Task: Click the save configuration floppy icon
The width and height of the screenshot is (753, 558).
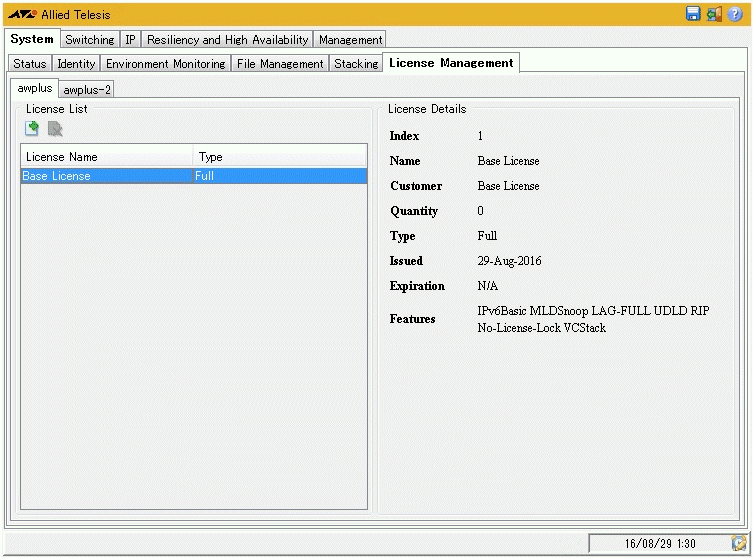Action: 693,14
